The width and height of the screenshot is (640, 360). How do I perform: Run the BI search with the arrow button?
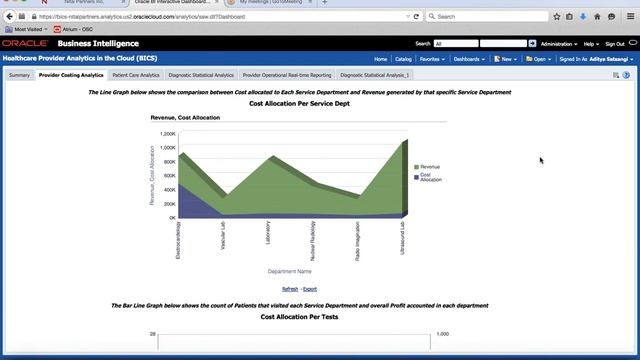(x=532, y=43)
